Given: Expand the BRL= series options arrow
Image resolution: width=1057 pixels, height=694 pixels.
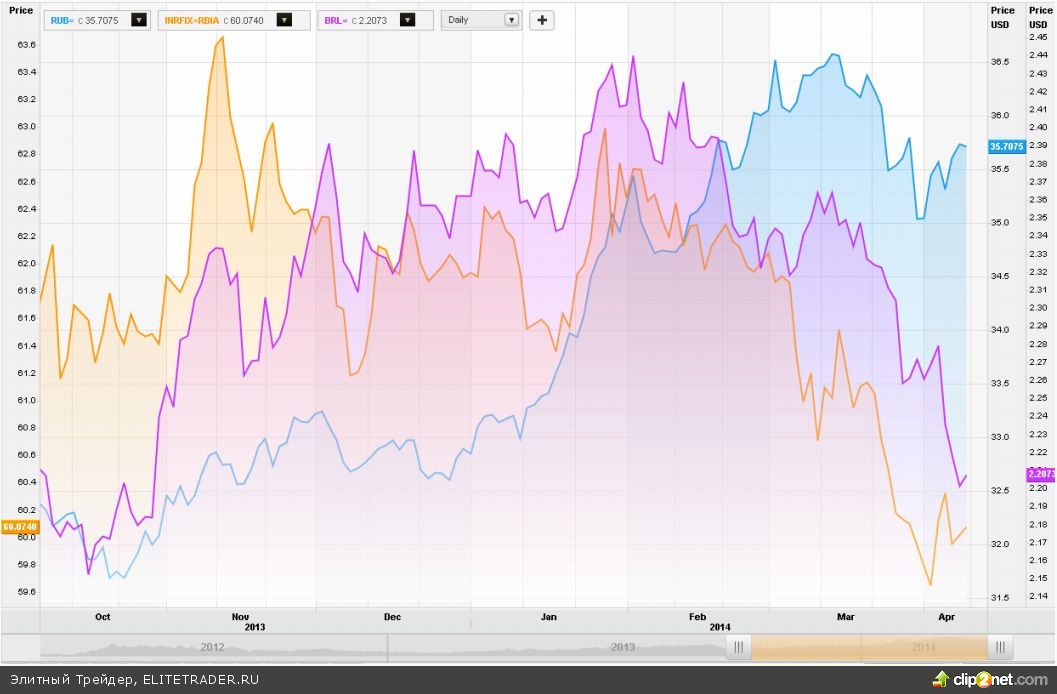Looking at the screenshot, I should 407,20.
